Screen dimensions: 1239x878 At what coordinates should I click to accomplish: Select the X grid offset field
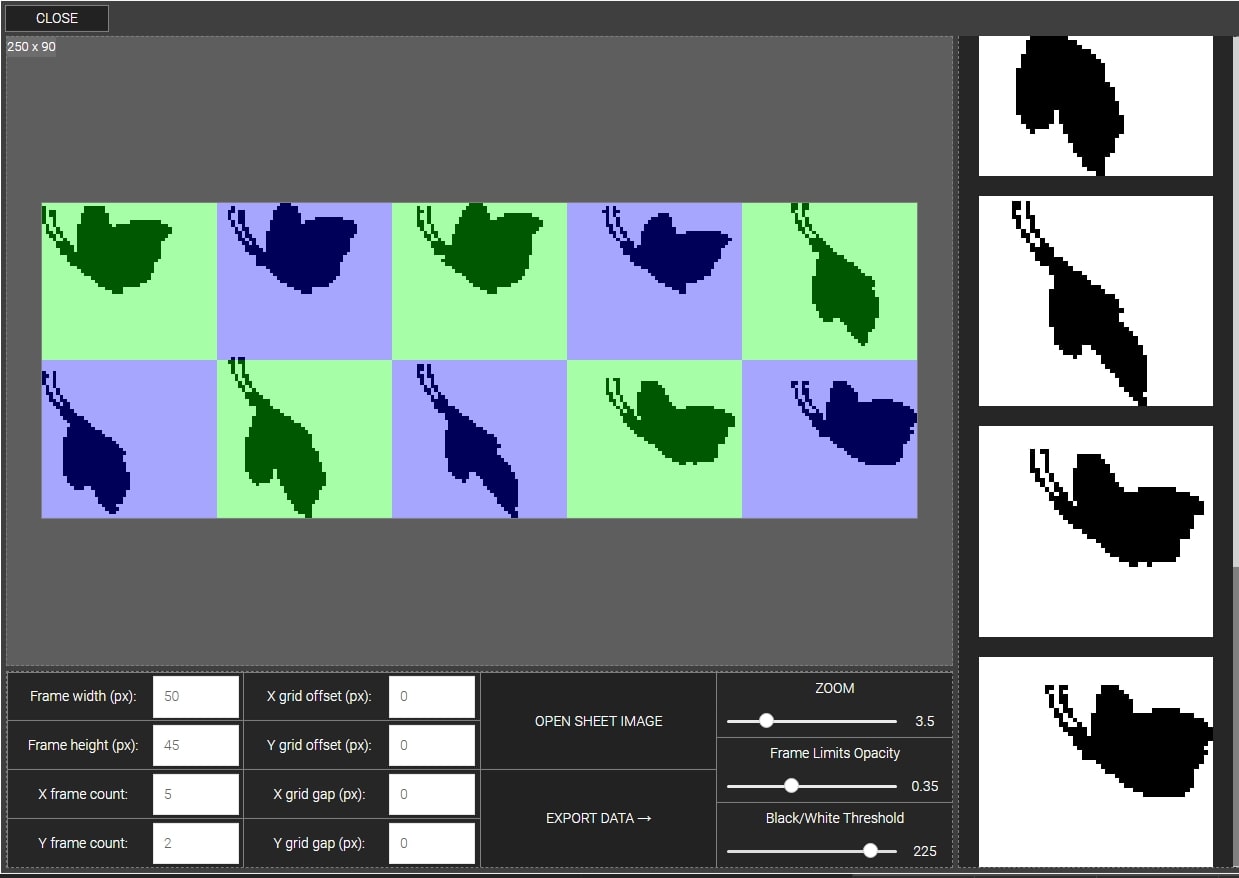(431, 696)
